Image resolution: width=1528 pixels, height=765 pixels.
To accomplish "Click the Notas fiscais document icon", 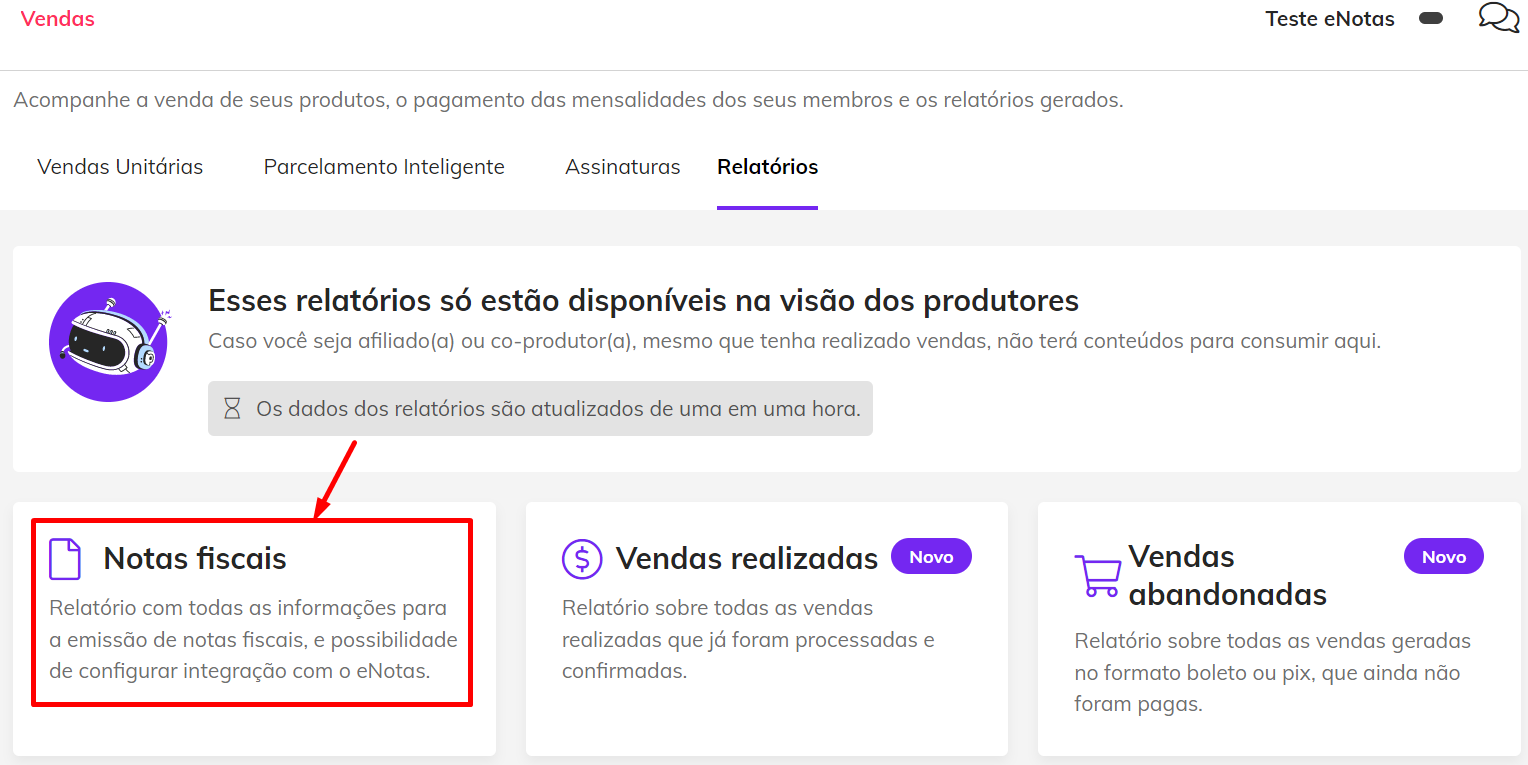I will tap(65, 559).
